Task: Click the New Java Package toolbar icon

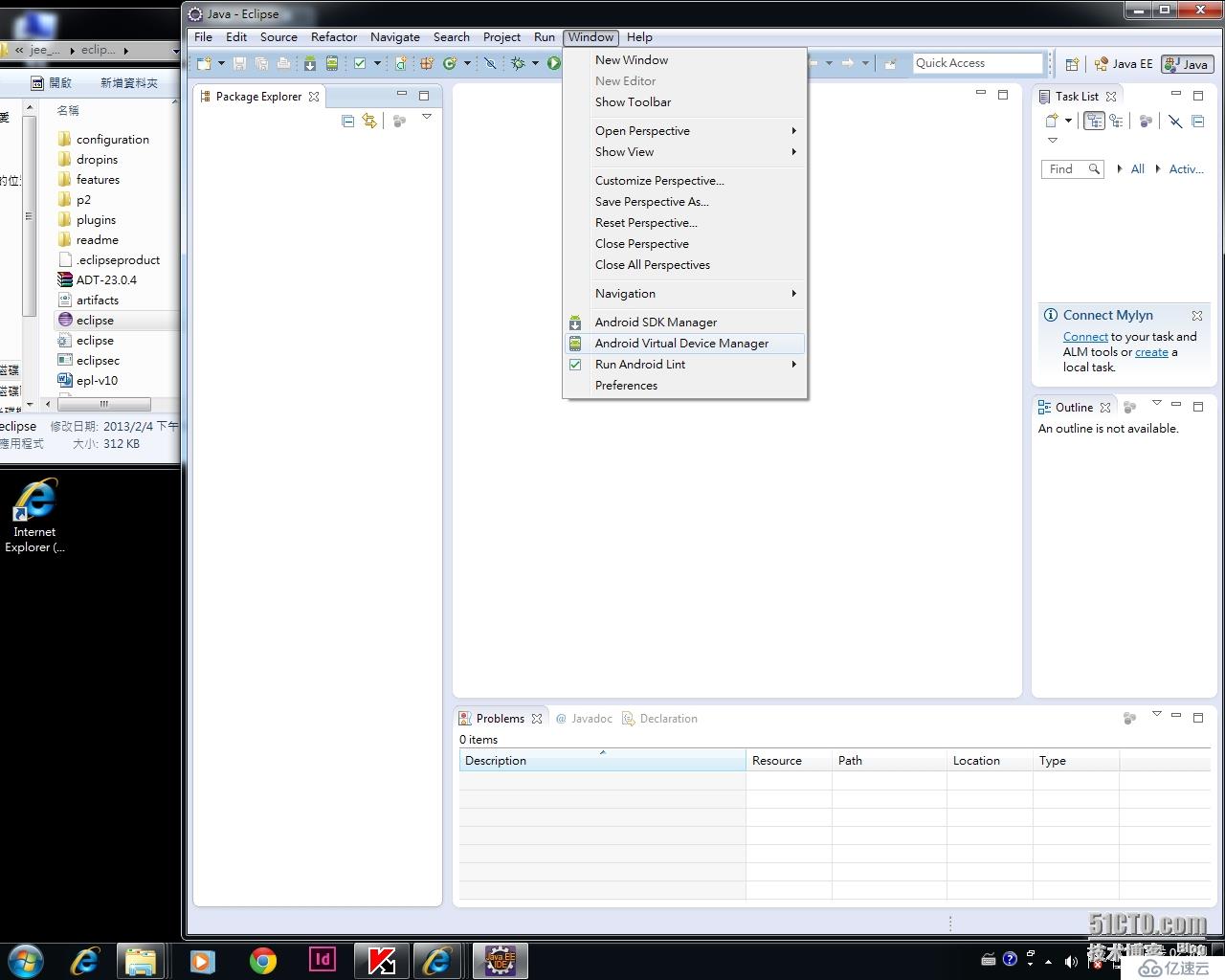Action: click(x=427, y=63)
